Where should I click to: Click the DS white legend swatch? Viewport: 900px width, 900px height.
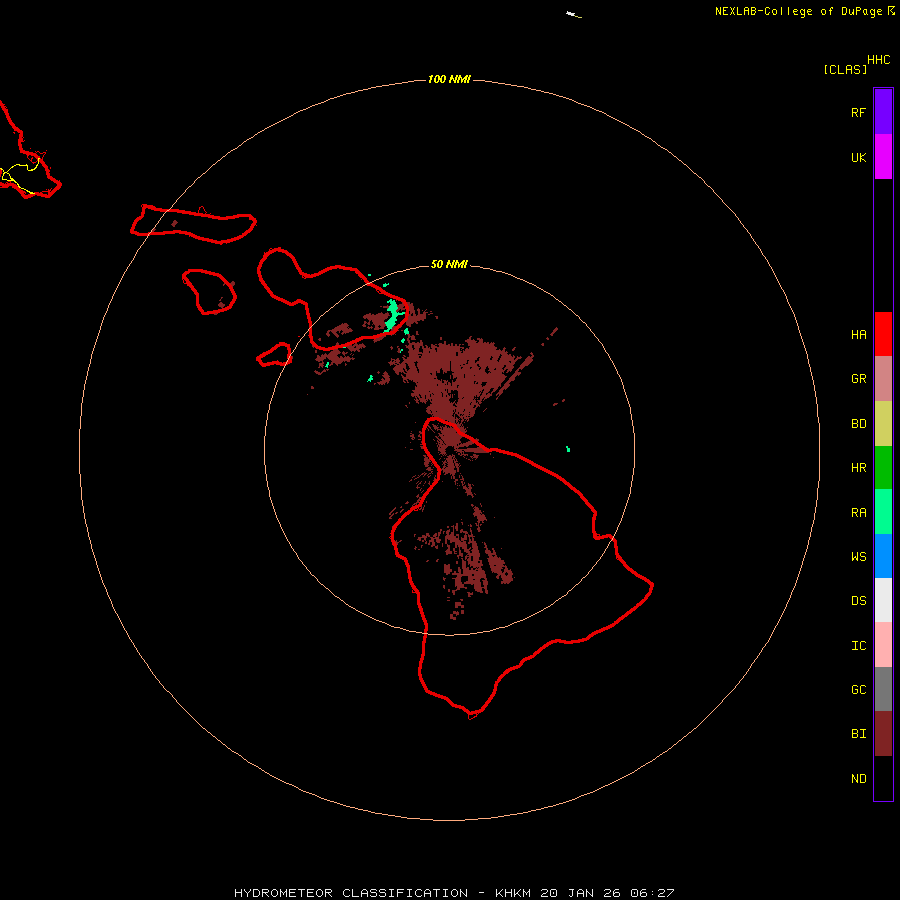(x=883, y=600)
